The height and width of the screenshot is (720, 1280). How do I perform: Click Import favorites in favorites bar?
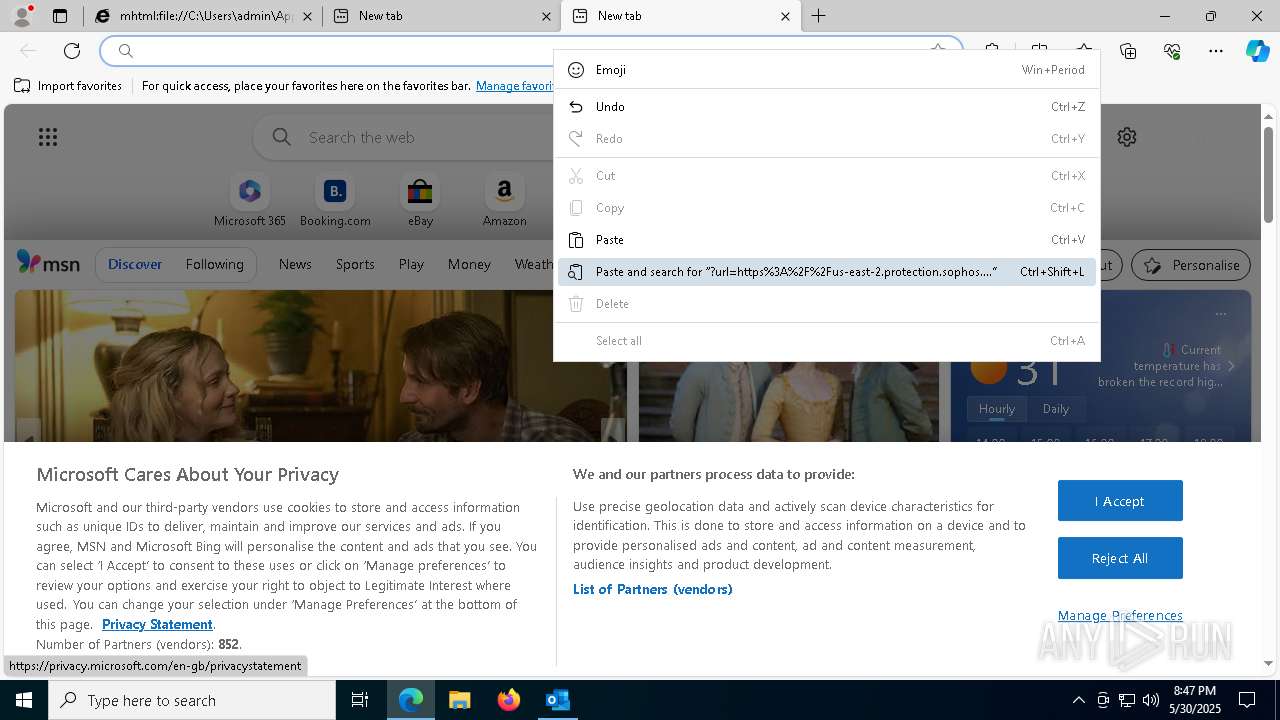68,86
